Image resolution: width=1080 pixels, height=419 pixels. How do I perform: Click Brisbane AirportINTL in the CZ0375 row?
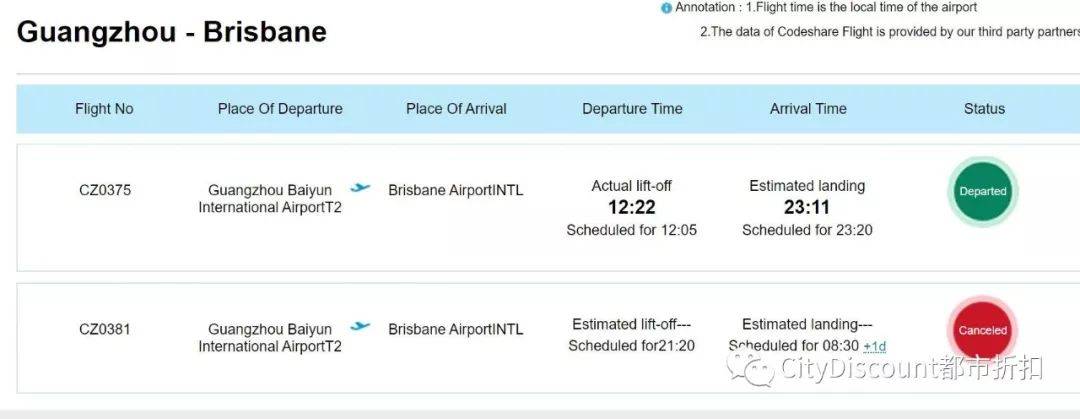click(455, 190)
